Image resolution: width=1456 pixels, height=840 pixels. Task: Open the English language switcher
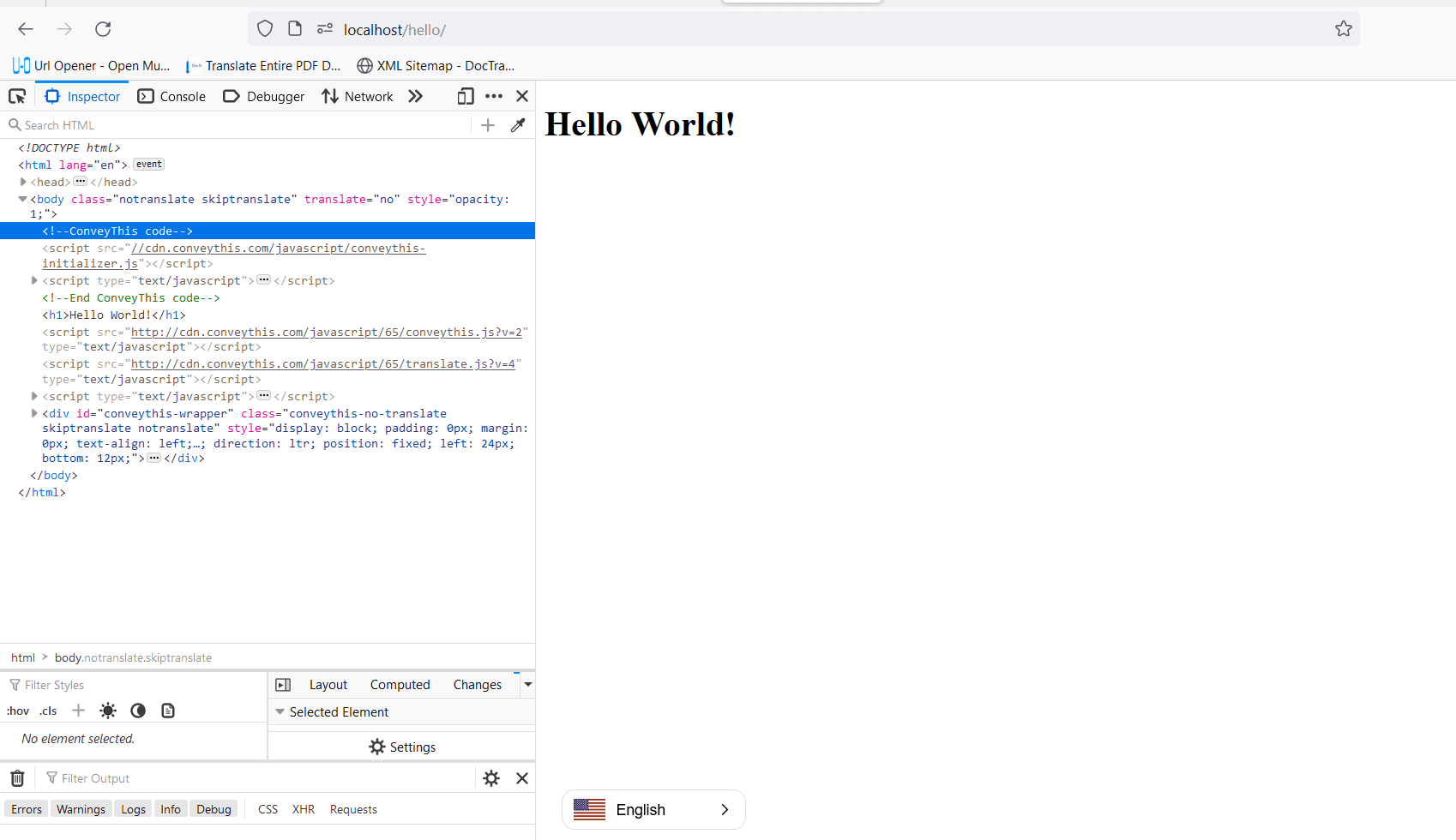(653, 809)
